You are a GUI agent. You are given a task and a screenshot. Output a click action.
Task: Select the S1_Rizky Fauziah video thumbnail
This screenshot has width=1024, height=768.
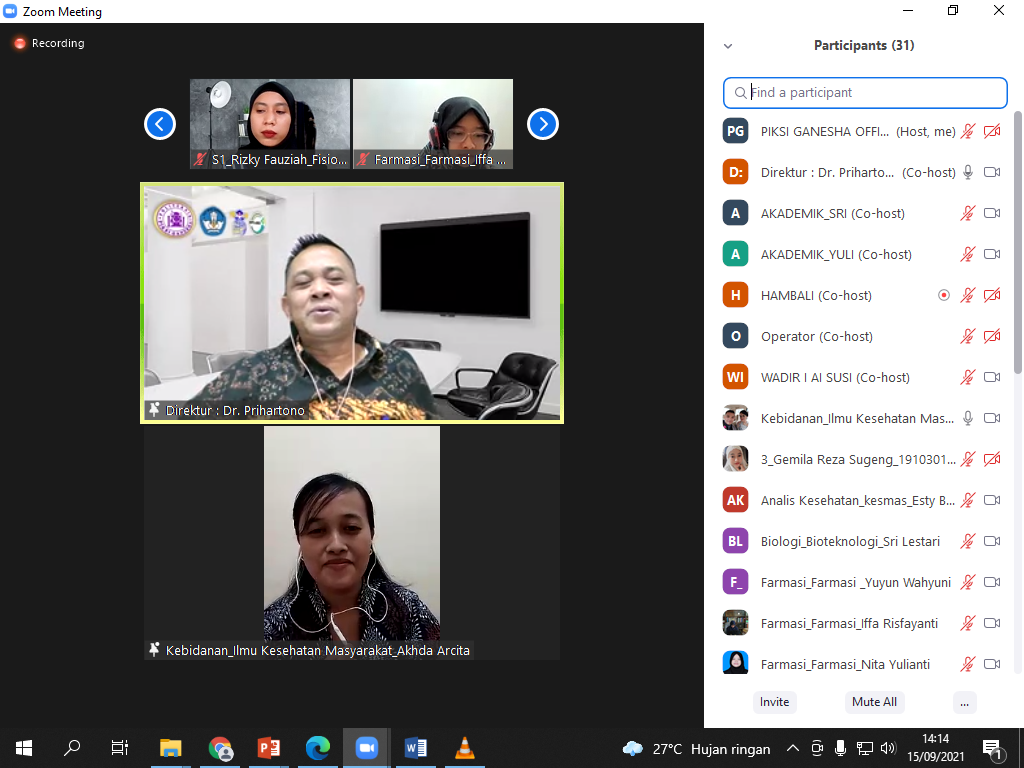click(270, 124)
